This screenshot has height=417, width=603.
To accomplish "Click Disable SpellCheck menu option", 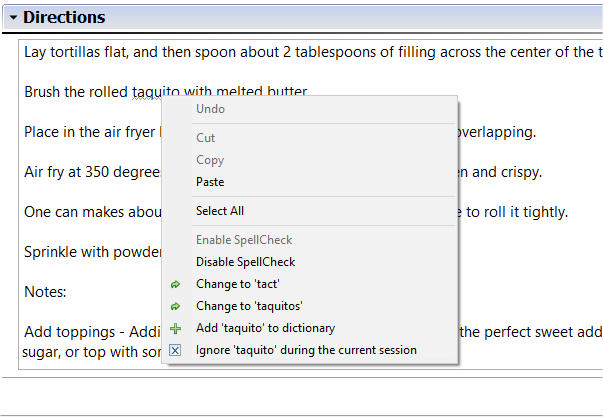I will (x=246, y=262).
